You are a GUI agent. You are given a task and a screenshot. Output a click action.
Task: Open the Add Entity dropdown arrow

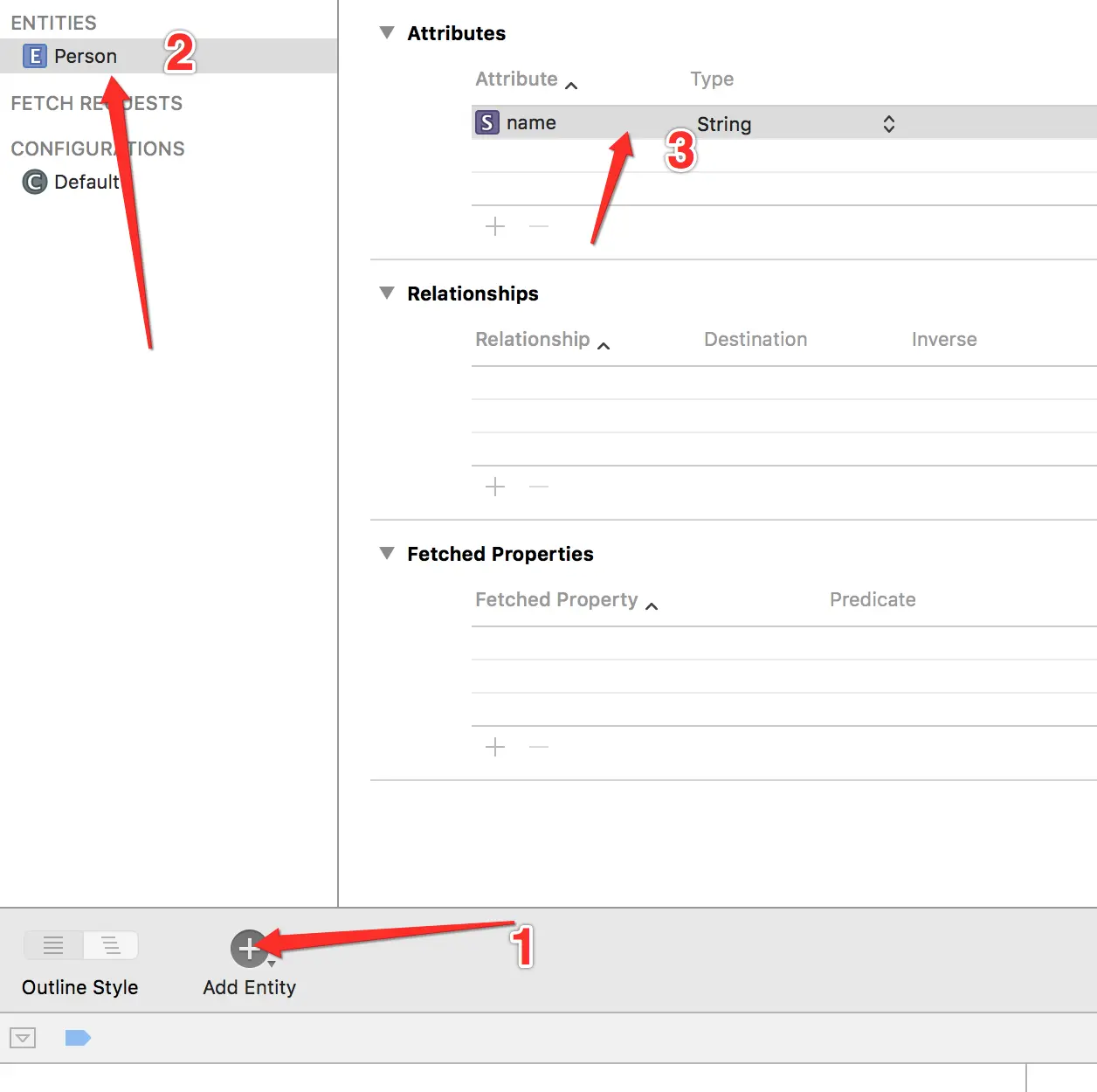pos(272,964)
